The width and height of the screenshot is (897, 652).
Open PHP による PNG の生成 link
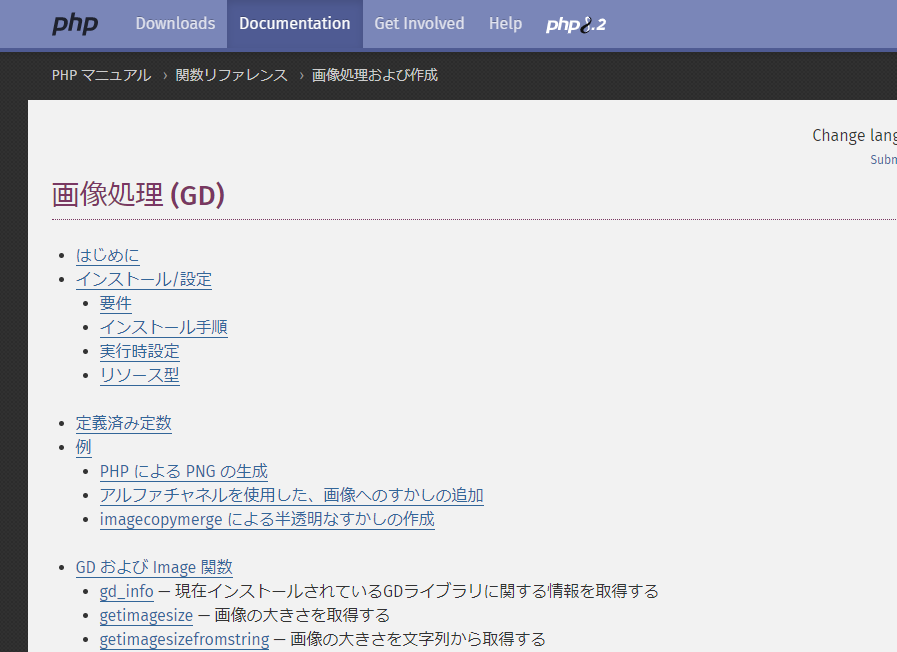[x=184, y=471]
